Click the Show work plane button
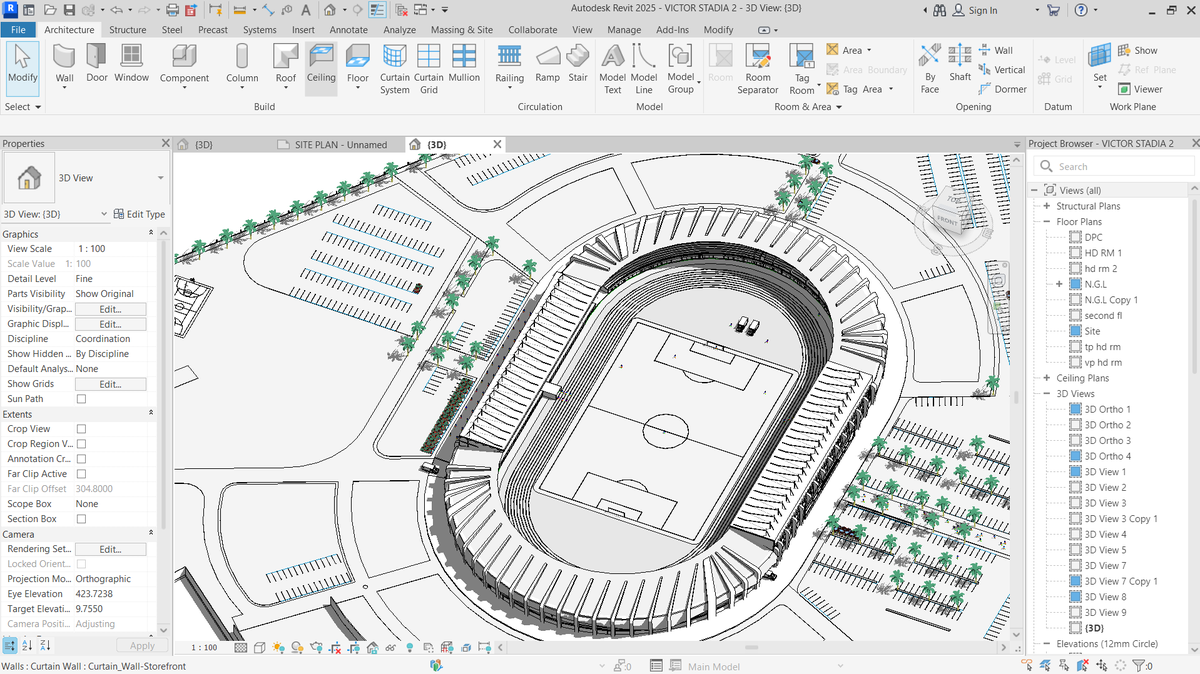The image size is (1200, 674). pyautogui.click(x=1138, y=50)
